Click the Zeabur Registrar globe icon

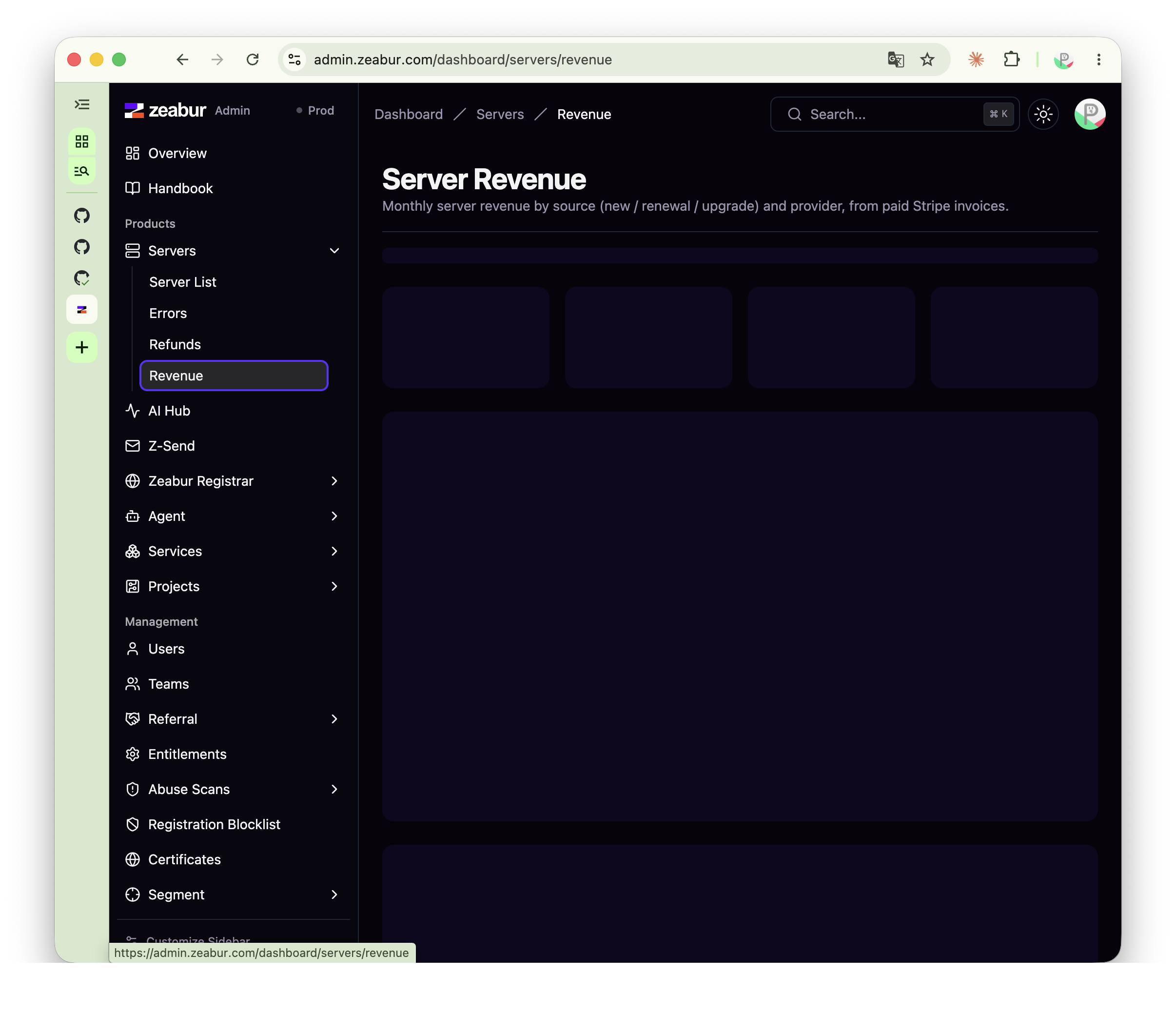click(x=132, y=480)
